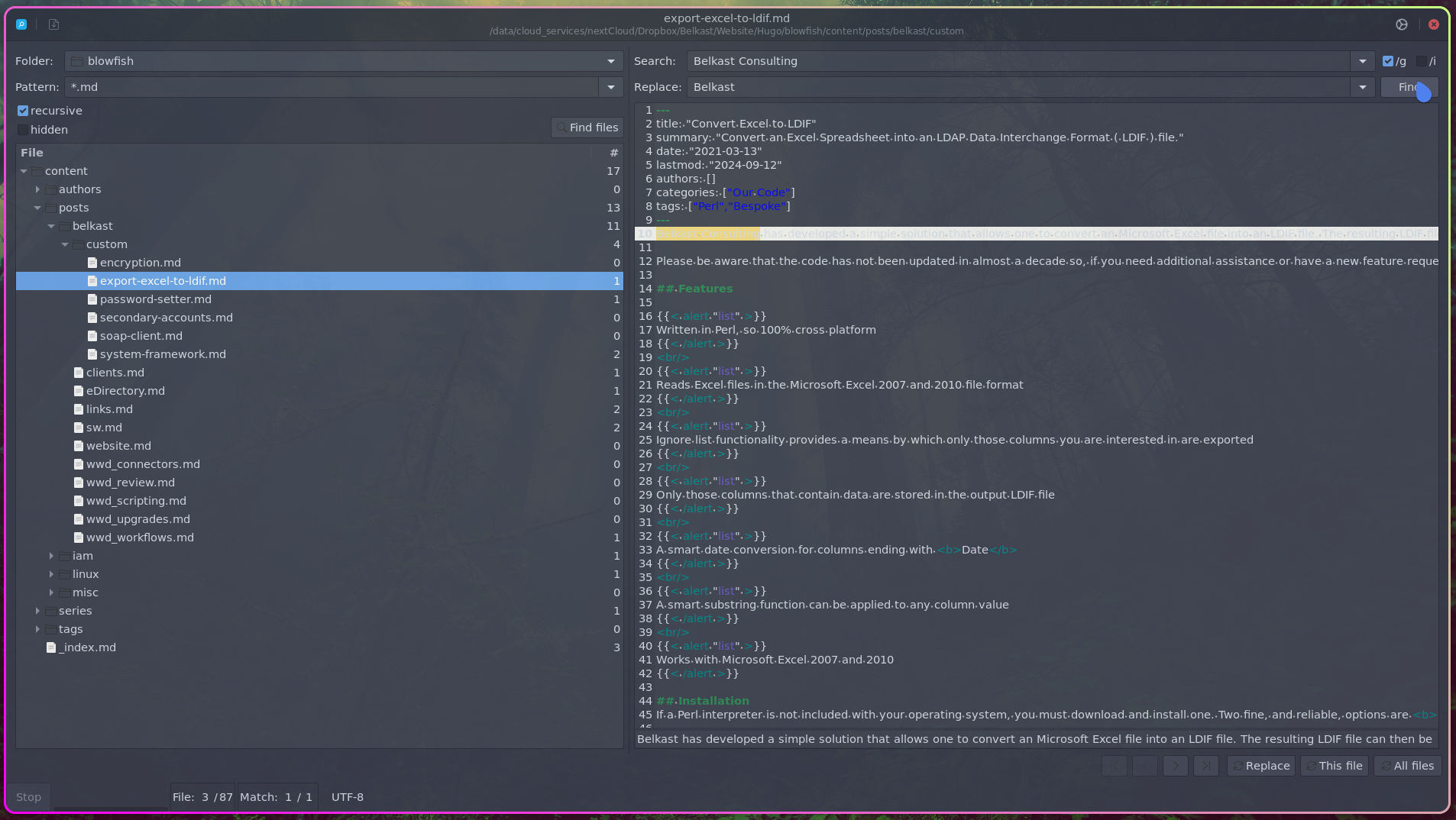Select encryption.md in the file tree

pyautogui.click(x=319, y=263)
